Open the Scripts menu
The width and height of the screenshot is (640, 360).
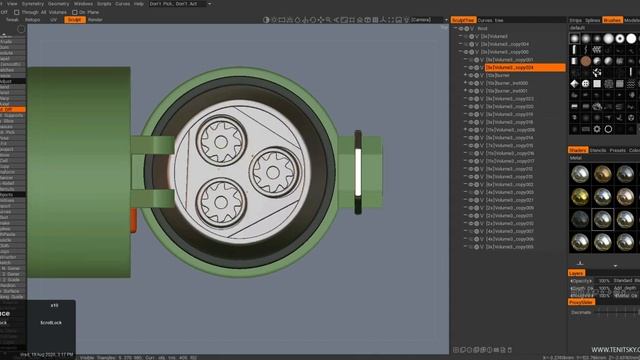(x=104, y=4)
